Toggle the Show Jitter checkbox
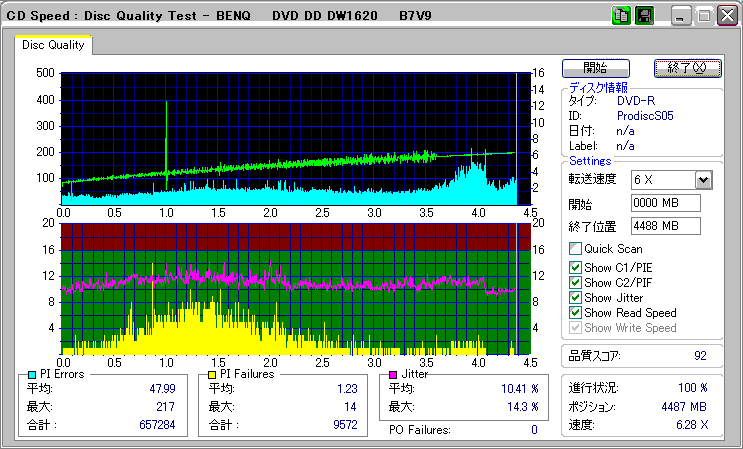Viewport: 743px width, 449px height. coord(575,298)
